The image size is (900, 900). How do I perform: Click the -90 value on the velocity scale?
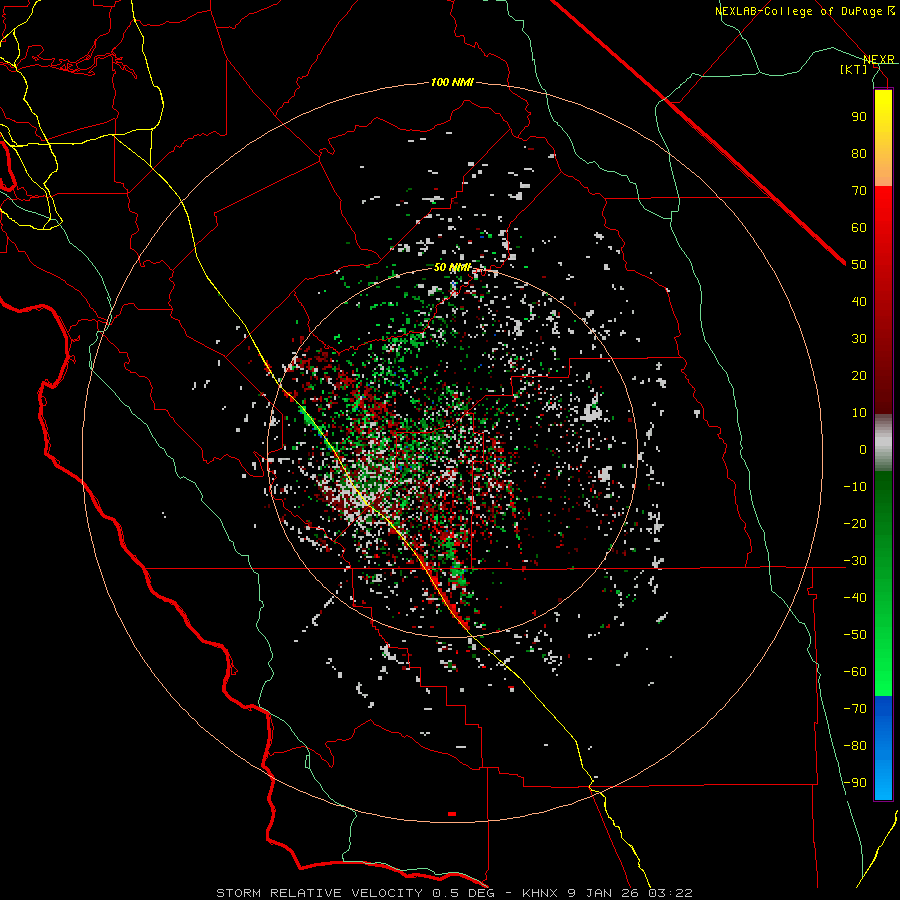[855, 783]
